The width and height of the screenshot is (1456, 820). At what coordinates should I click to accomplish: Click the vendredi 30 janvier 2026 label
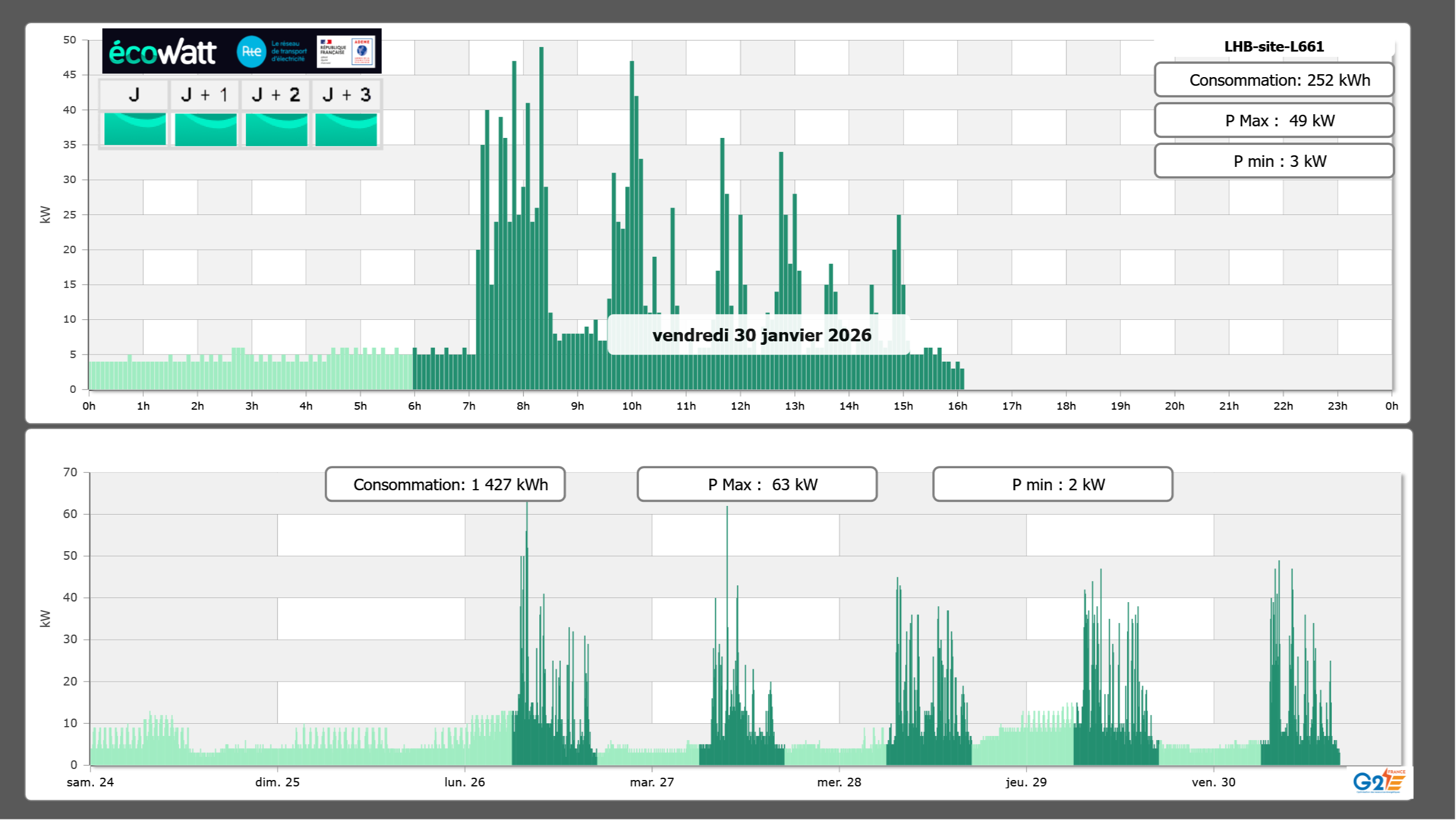[x=761, y=335]
